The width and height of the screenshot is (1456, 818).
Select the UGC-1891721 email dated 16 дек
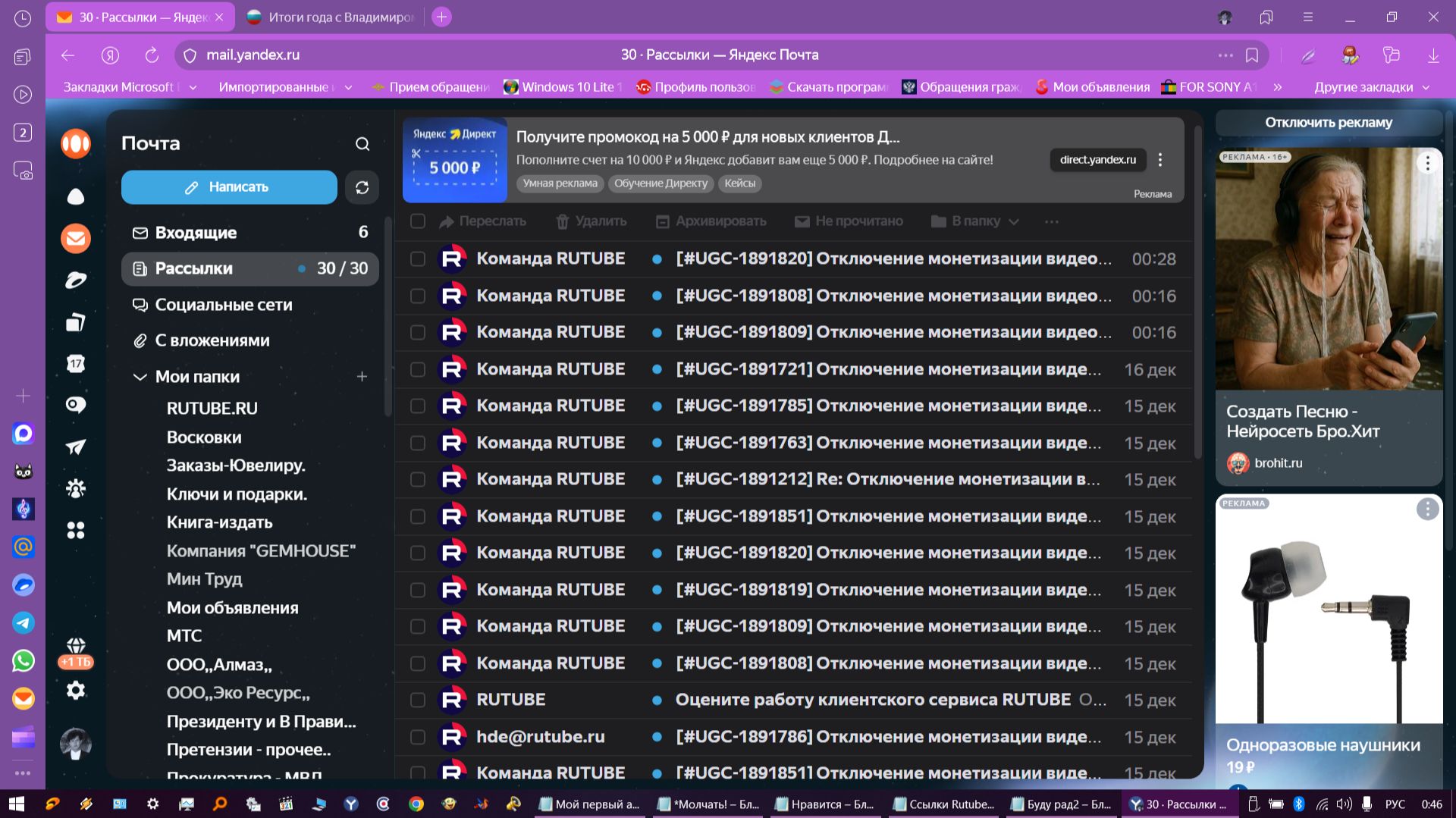[x=418, y=369]
